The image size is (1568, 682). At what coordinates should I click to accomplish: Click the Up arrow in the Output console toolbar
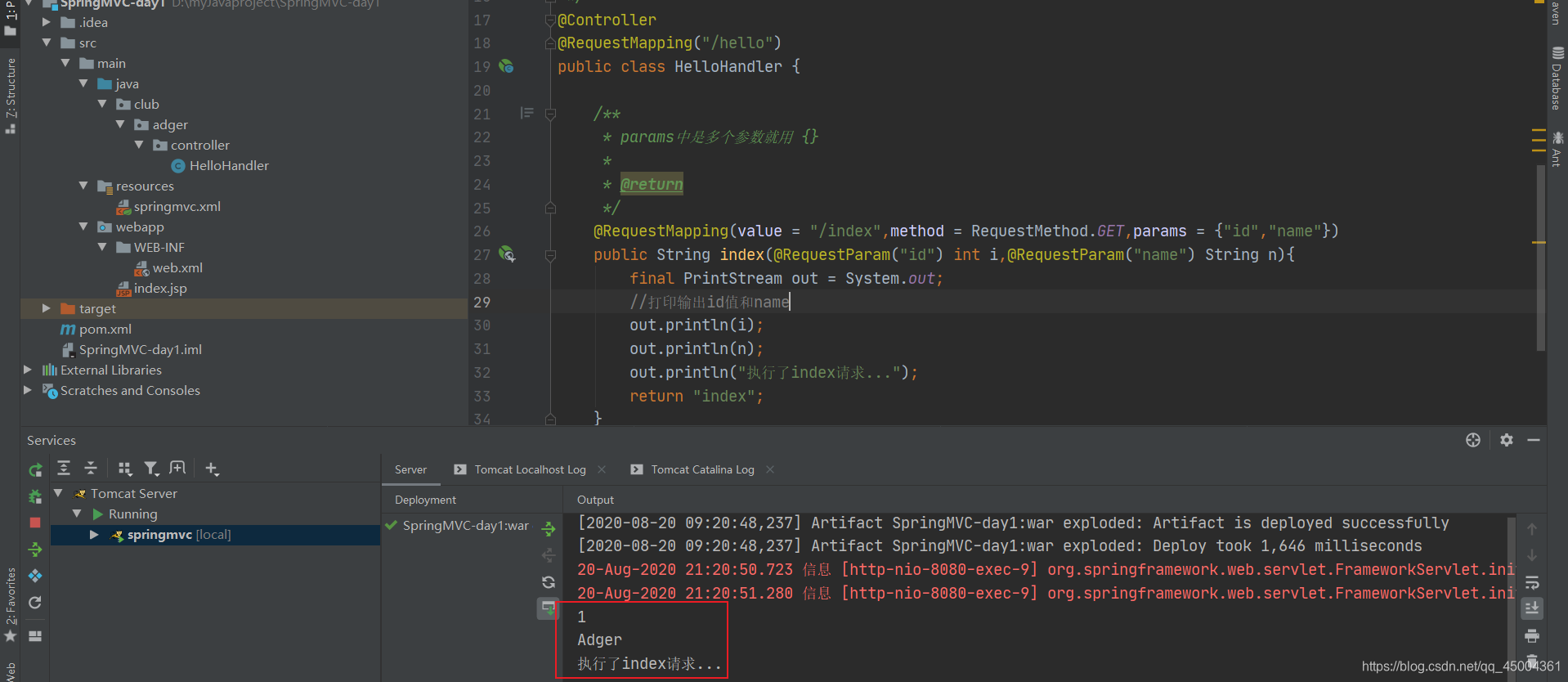pos(1532,529)
